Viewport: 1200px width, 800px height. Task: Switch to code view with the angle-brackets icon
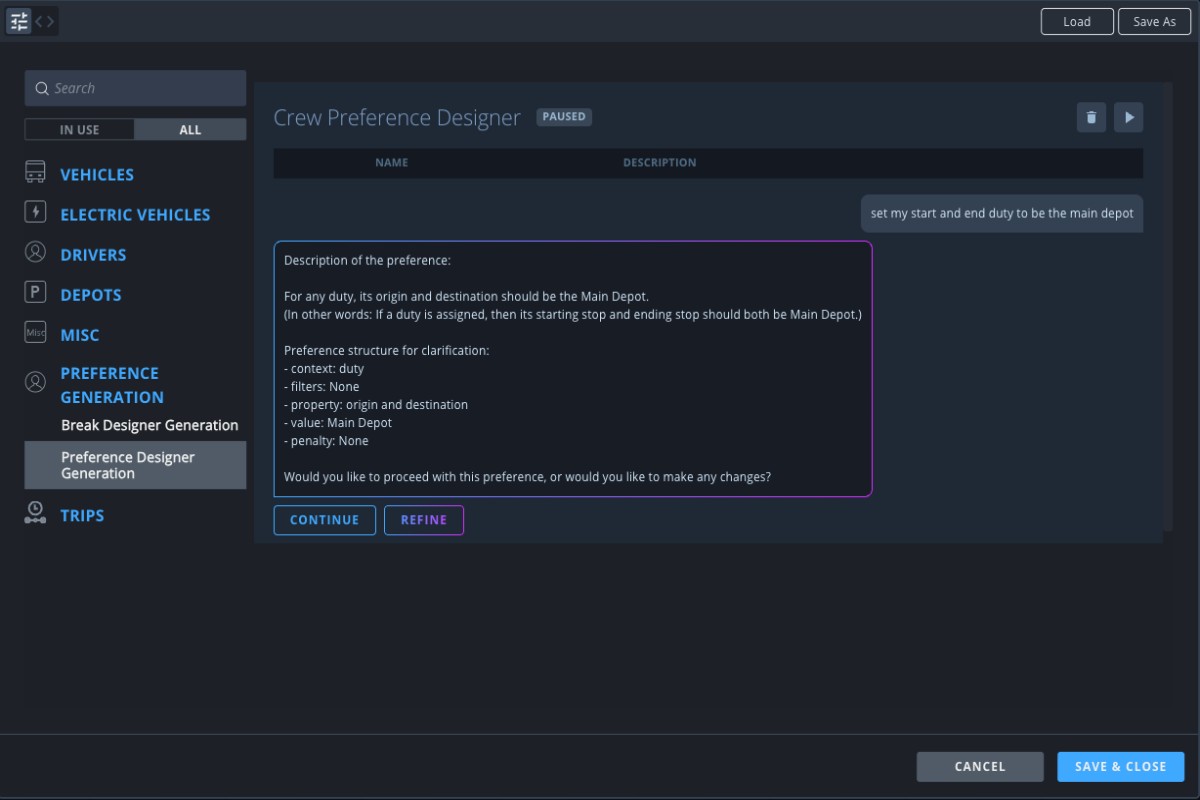point(43,20)
